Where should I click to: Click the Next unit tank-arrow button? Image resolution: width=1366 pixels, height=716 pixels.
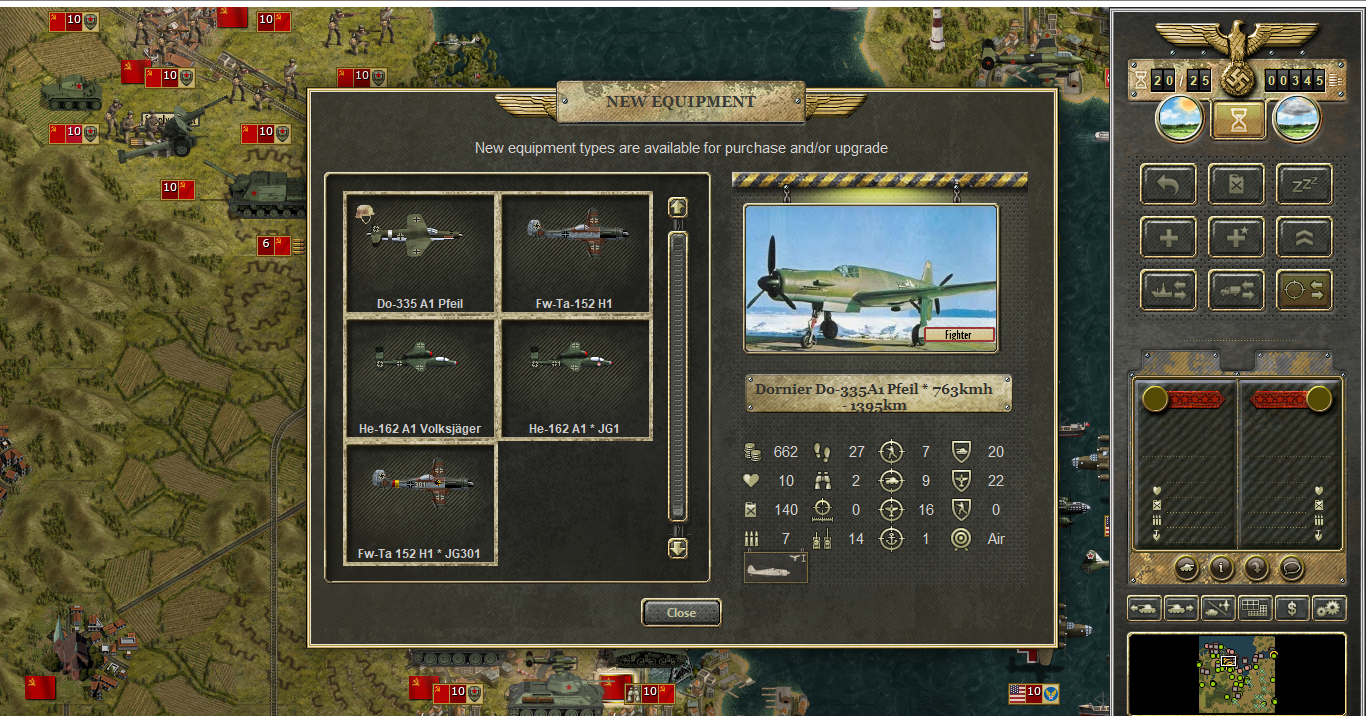pos(1181,607)
